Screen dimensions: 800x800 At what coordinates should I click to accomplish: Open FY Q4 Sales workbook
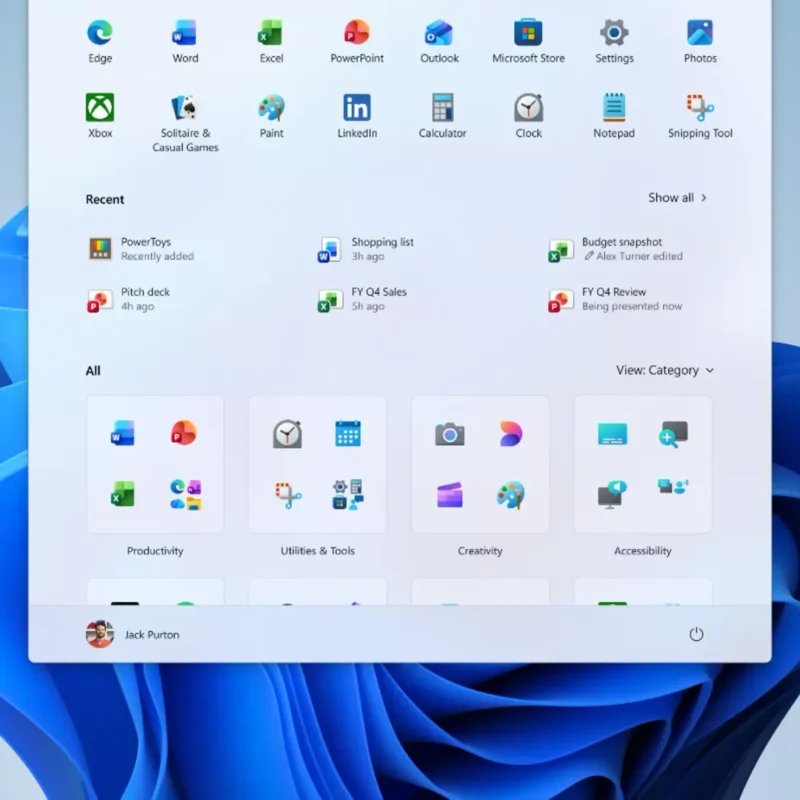tap(362, 299)
